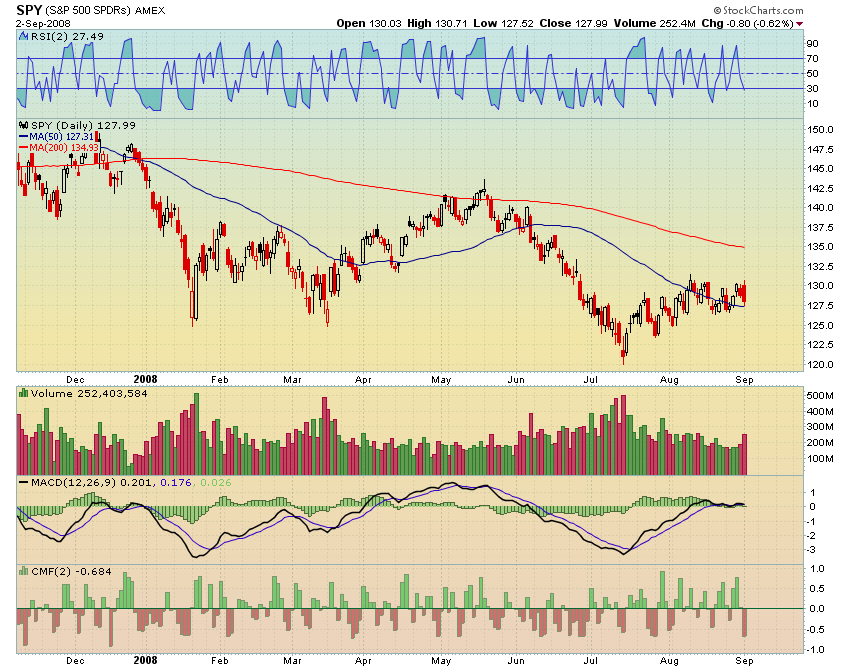
Task: Click the MA(200) 134.93 legend entry
Action: [x=64, y=147]
